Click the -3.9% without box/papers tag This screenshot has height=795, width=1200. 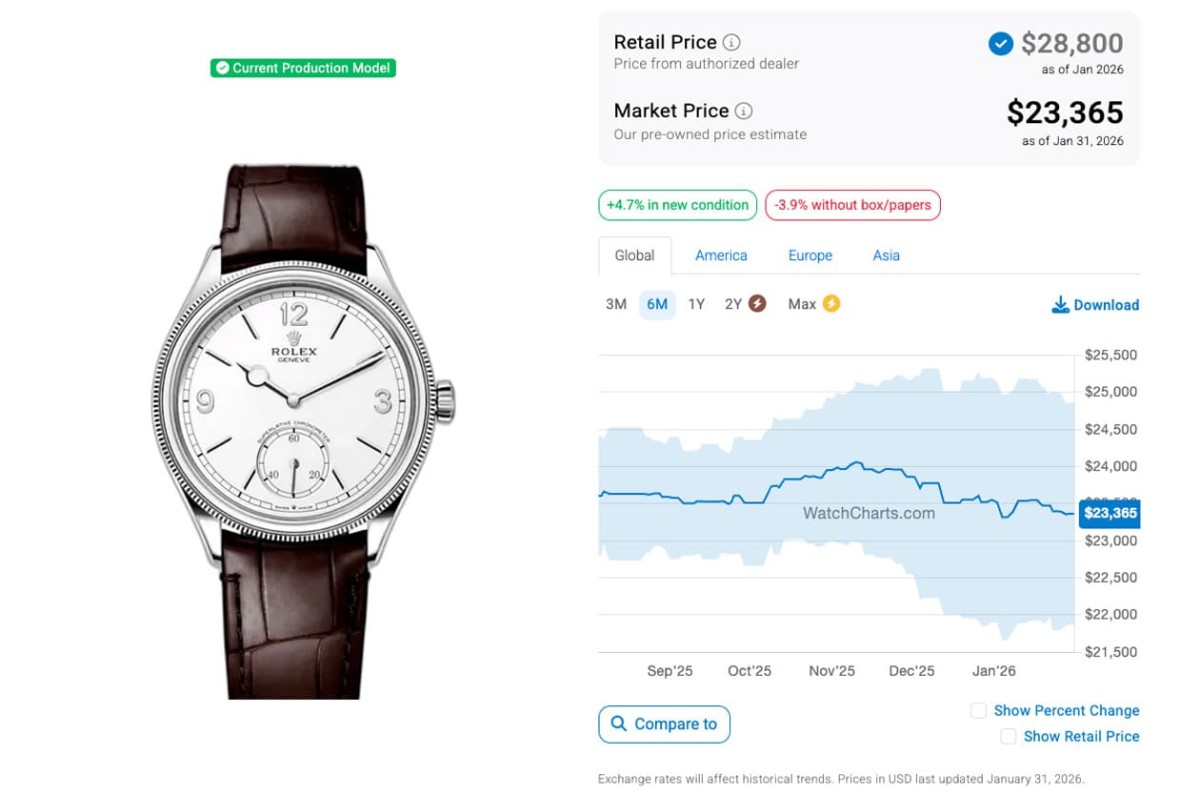852,205
